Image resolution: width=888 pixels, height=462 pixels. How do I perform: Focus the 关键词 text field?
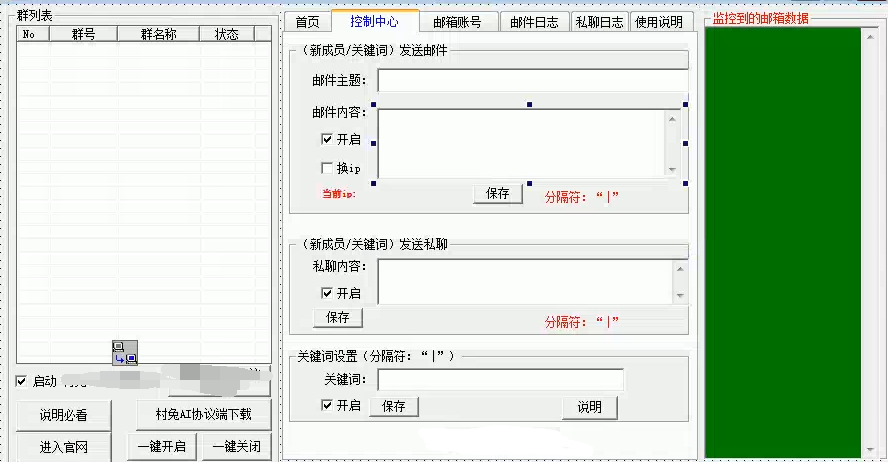pyautogui.click(x=500, y=380)
